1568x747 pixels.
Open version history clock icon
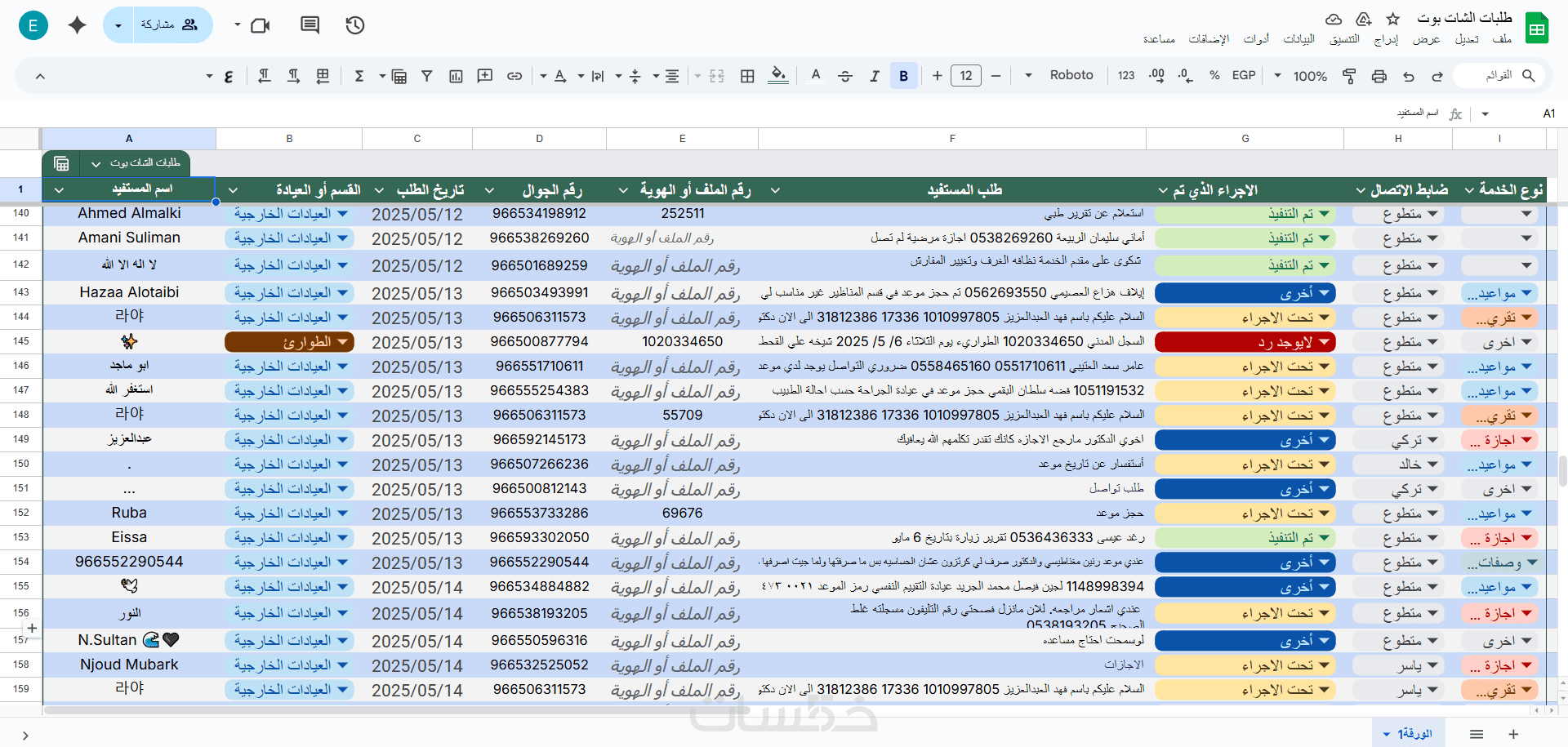click(354, 25)
